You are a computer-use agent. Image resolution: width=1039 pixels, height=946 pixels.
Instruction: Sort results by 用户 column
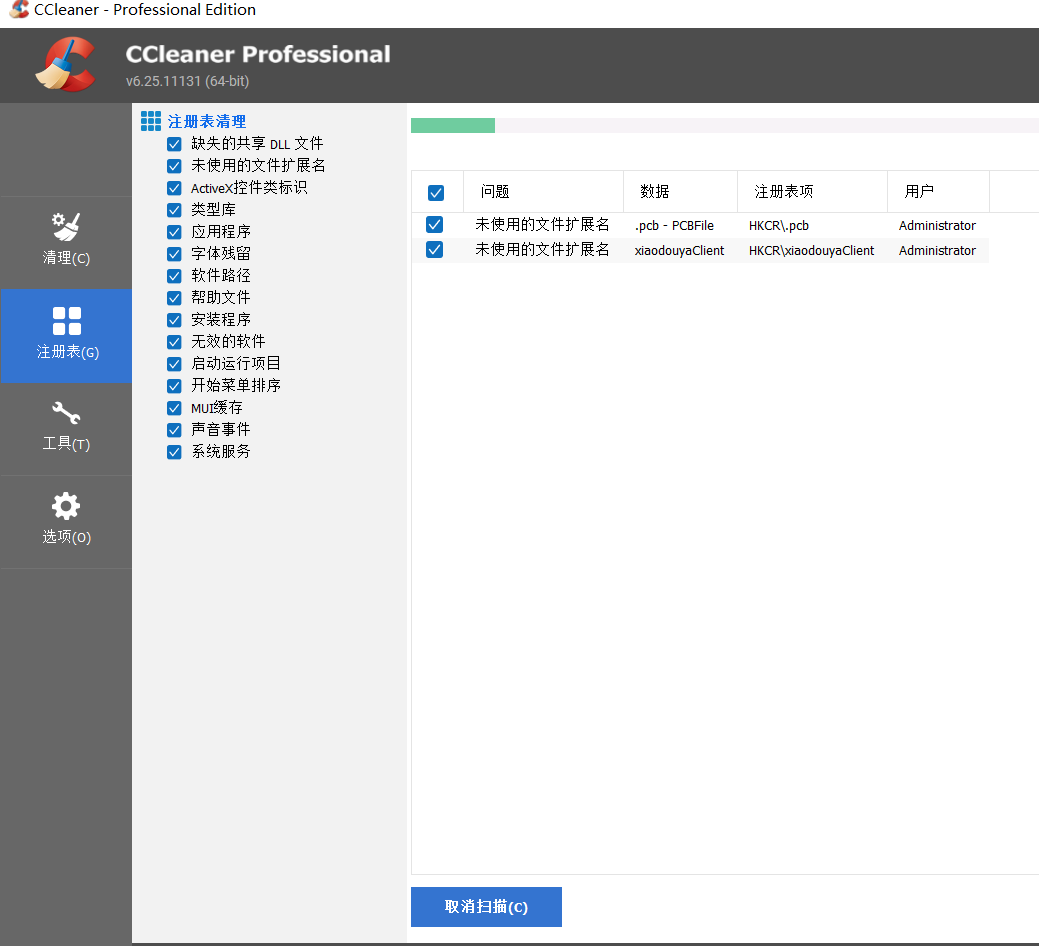point(938,191)
